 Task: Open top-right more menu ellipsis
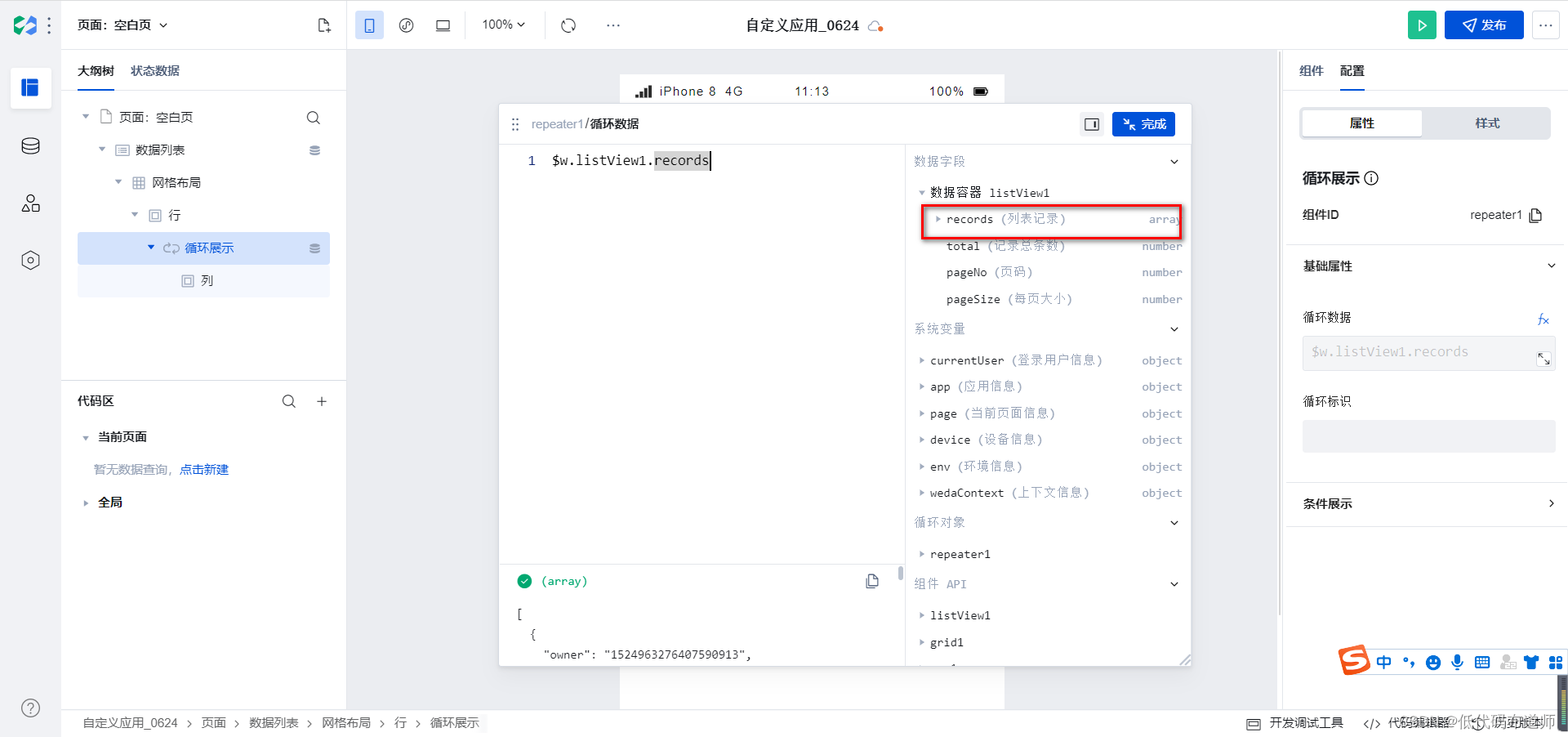point(1545,25)
